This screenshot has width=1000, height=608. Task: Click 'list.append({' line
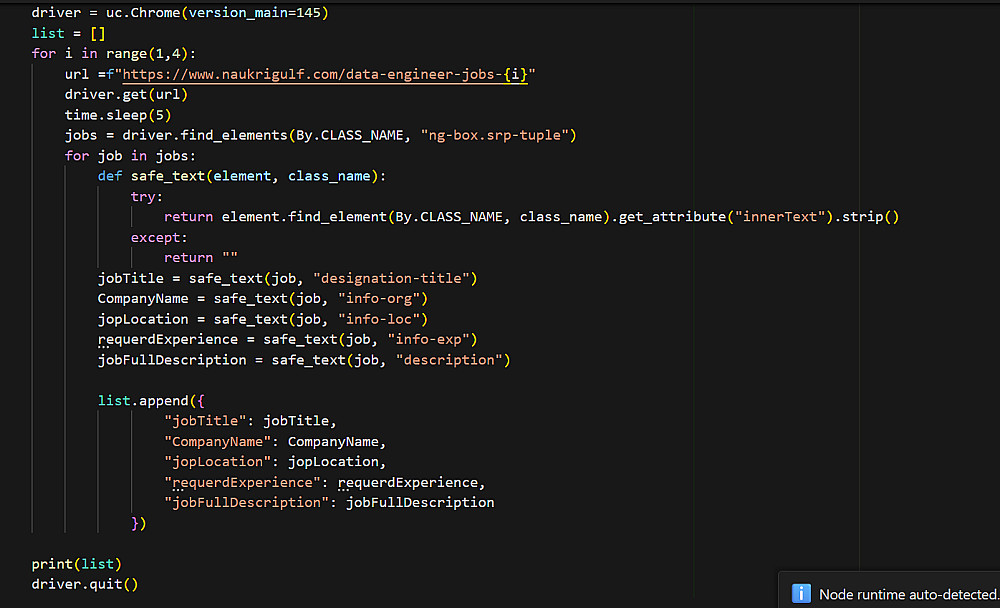[x=151, y=401]
